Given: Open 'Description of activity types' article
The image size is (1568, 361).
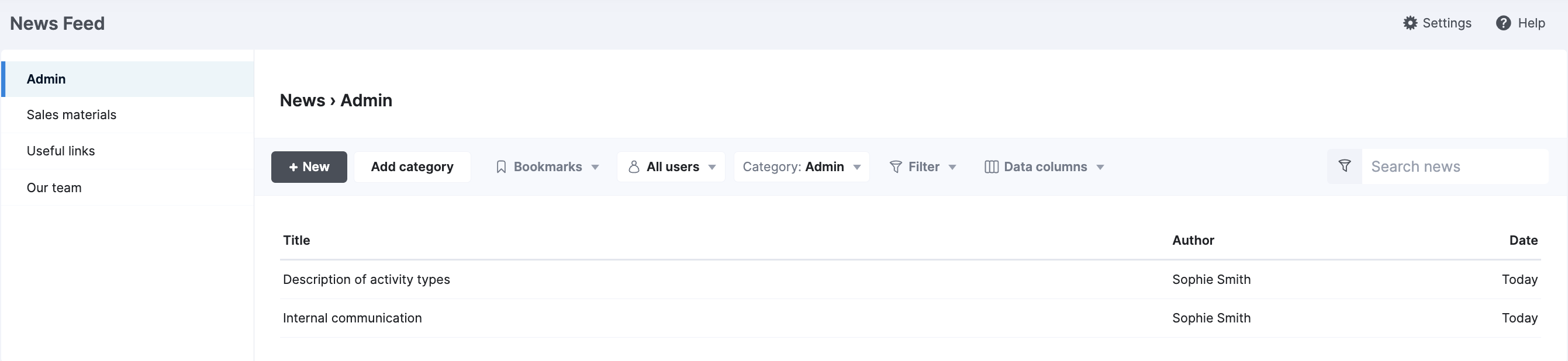Looking at the screenshot, I should pos(367,280).
